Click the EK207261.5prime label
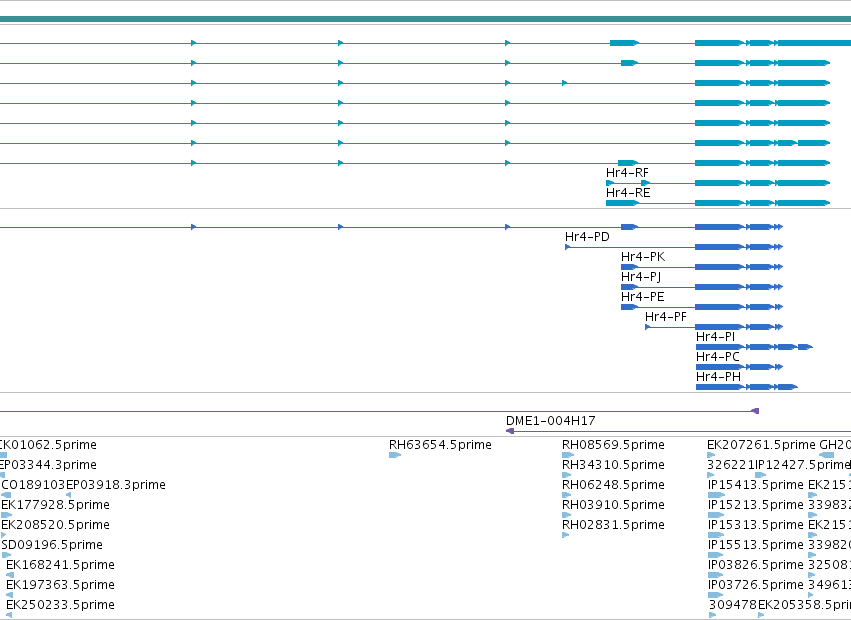851x620 pixels. tap(761, 445)
